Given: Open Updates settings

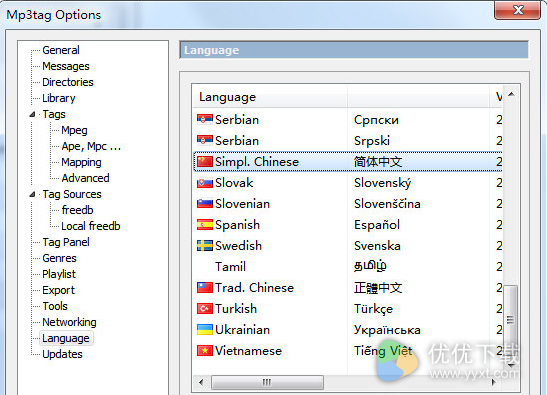Looking at the screenshot, I should 62,355.
